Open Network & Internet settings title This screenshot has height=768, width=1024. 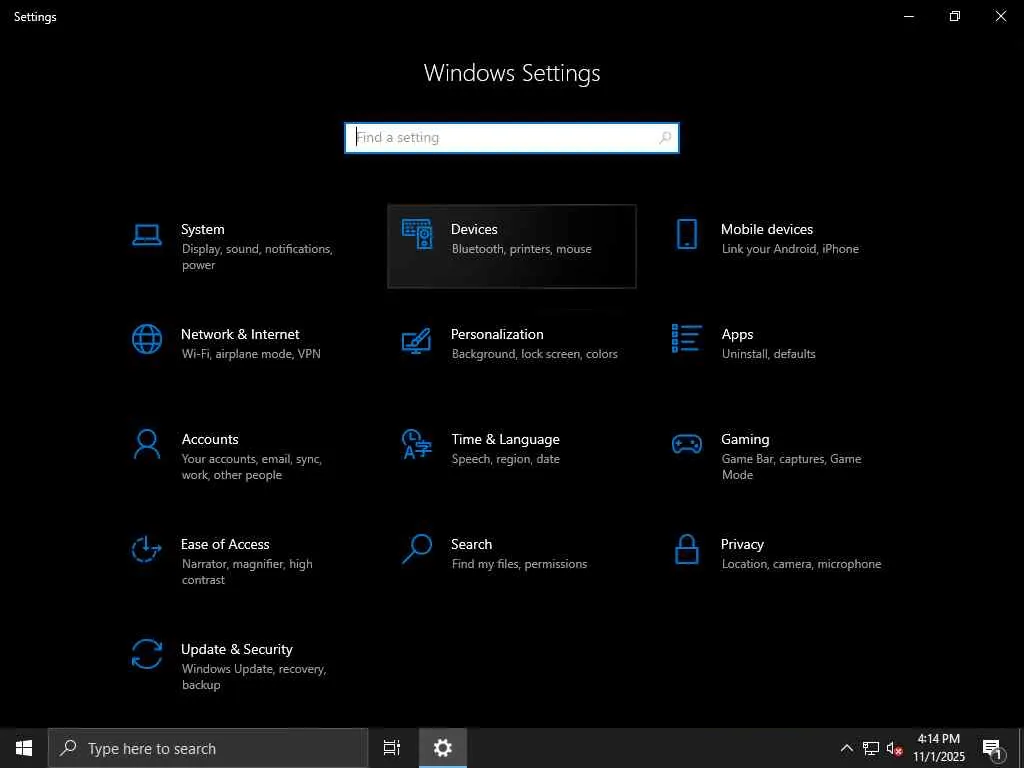point(240,334)
